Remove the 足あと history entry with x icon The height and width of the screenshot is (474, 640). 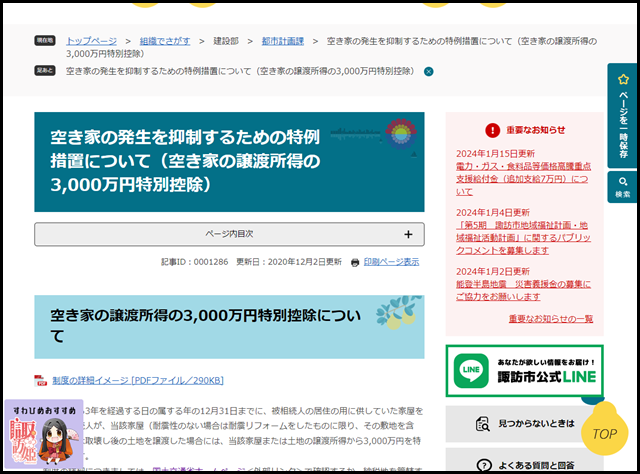coord(429,72)
